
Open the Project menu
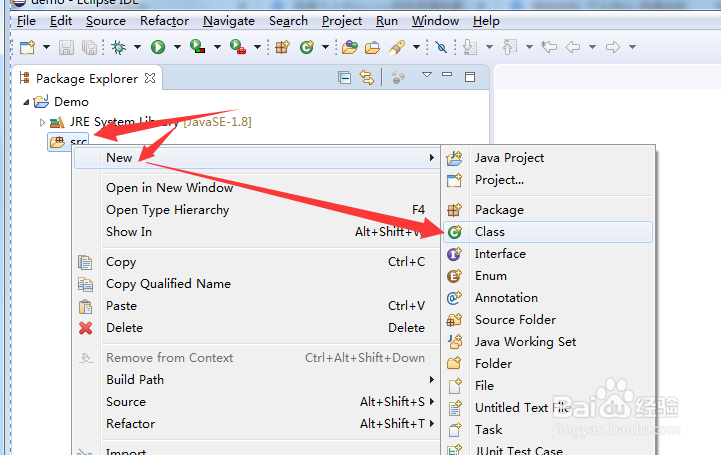pyautogui.click(x=342, y=21)
